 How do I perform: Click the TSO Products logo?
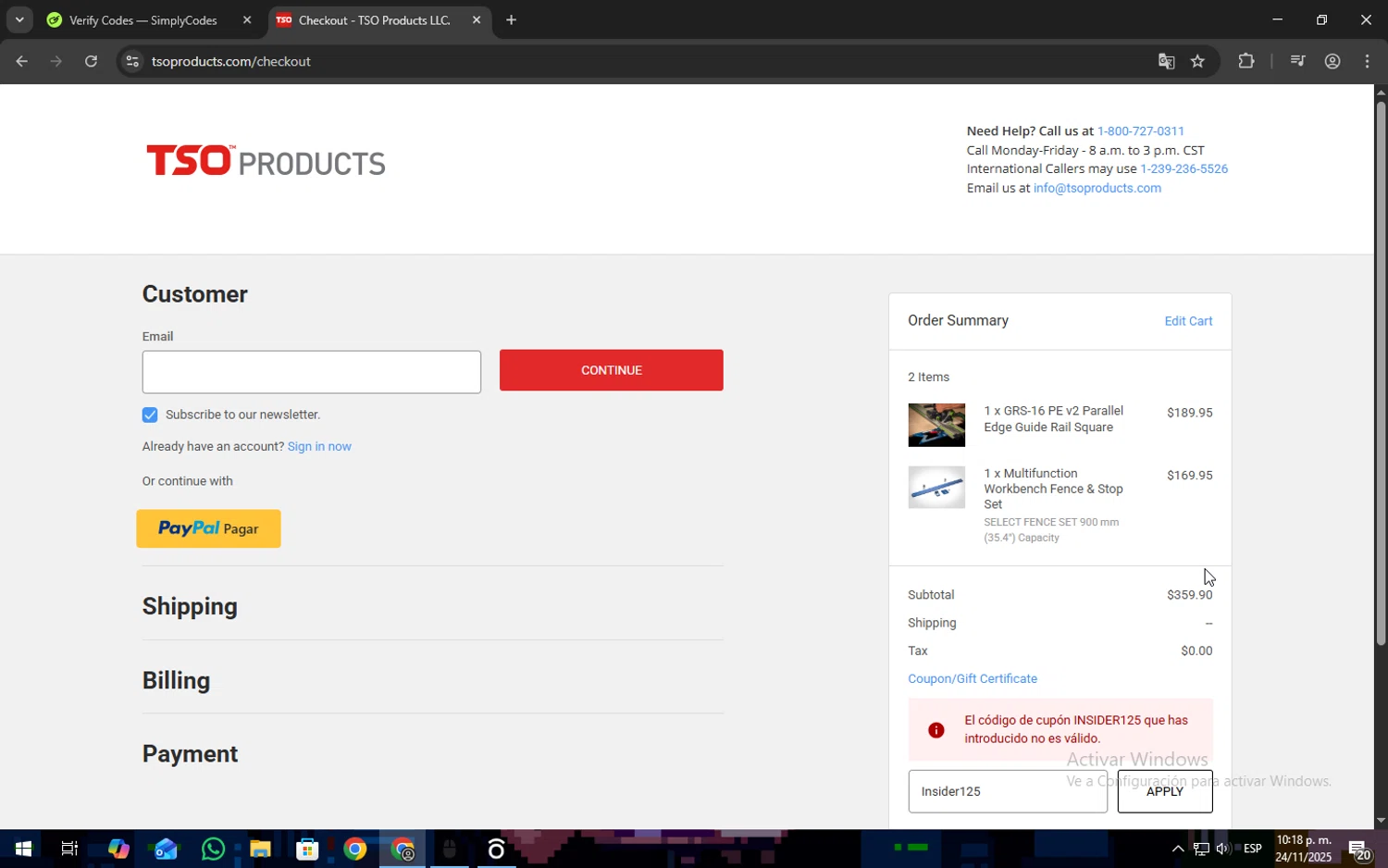tap(266, 161)
